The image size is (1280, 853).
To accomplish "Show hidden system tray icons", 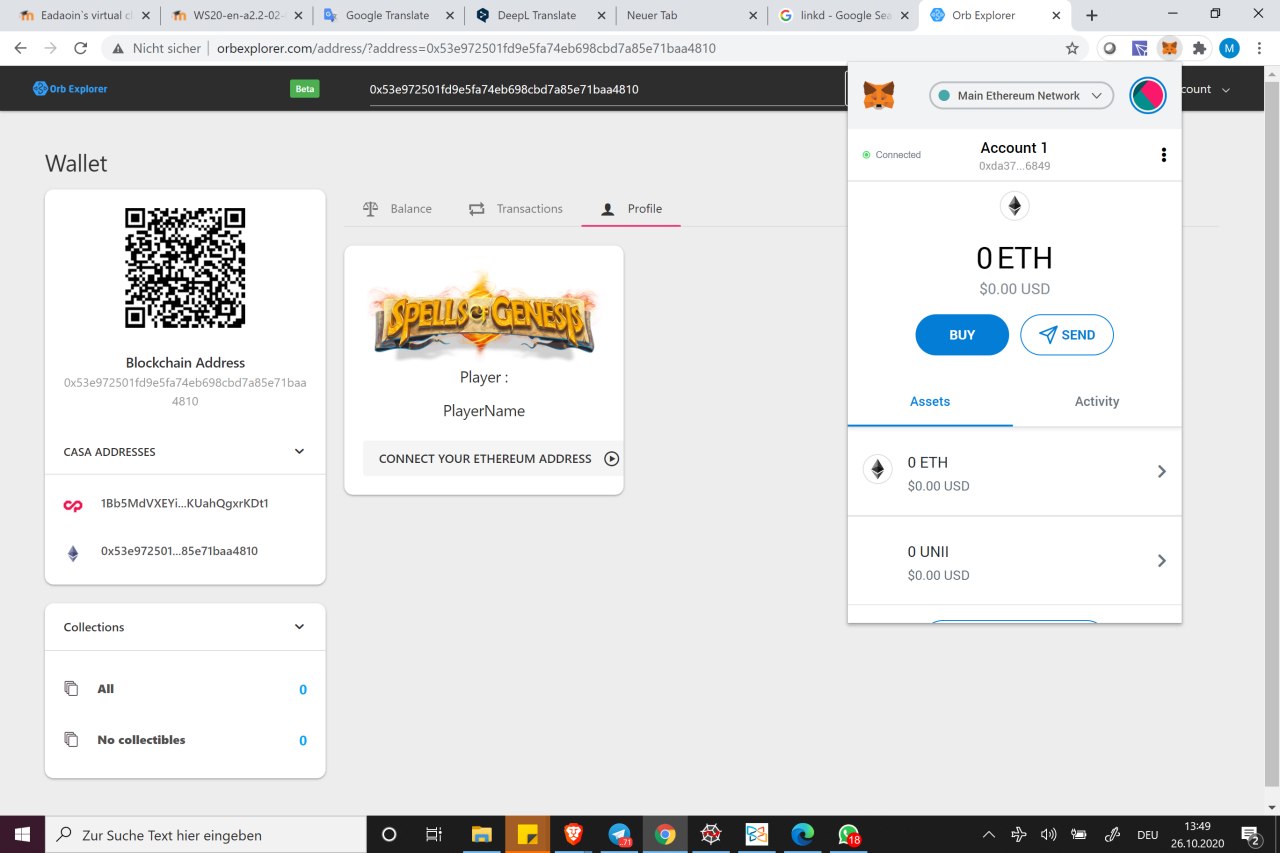I will pos(989,834).
